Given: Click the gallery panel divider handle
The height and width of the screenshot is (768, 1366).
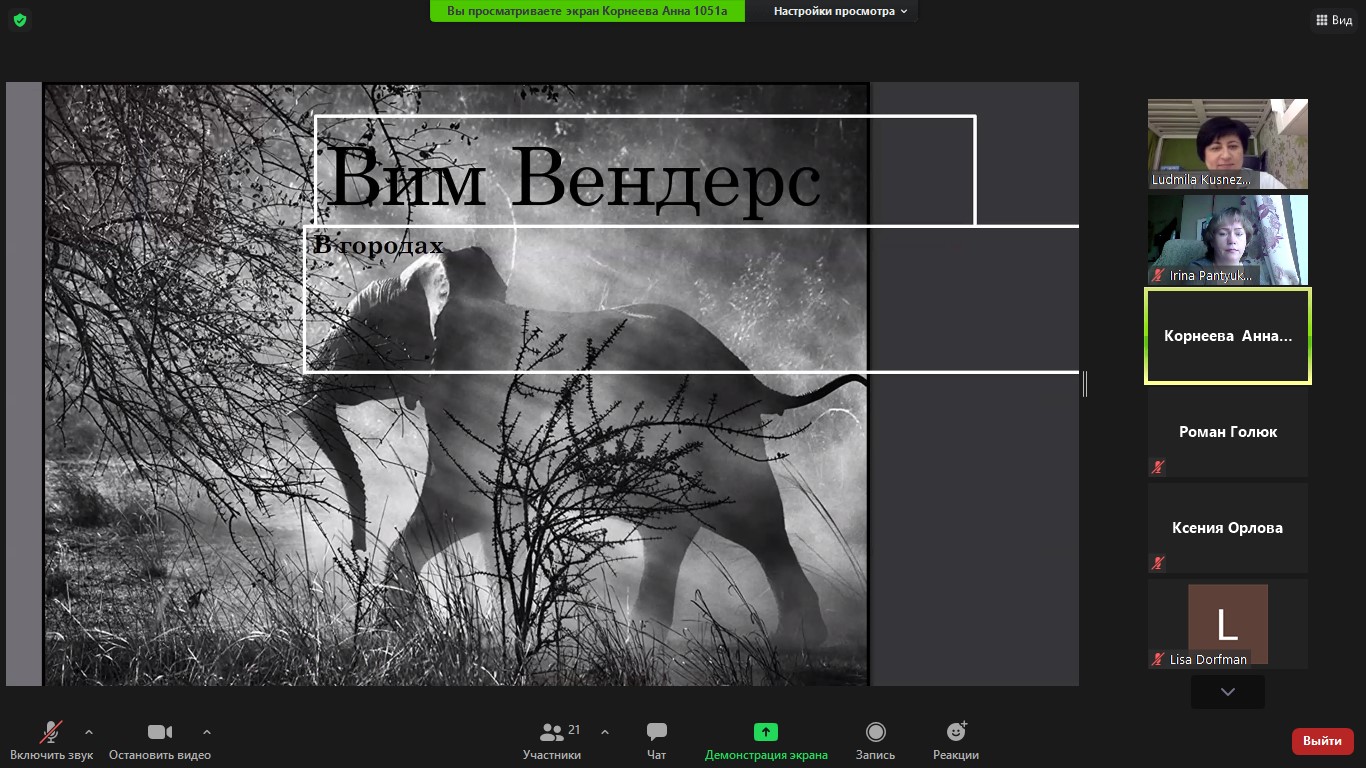Looking at the screenshot, I should pyautogui.click(x=1085, y=383).
